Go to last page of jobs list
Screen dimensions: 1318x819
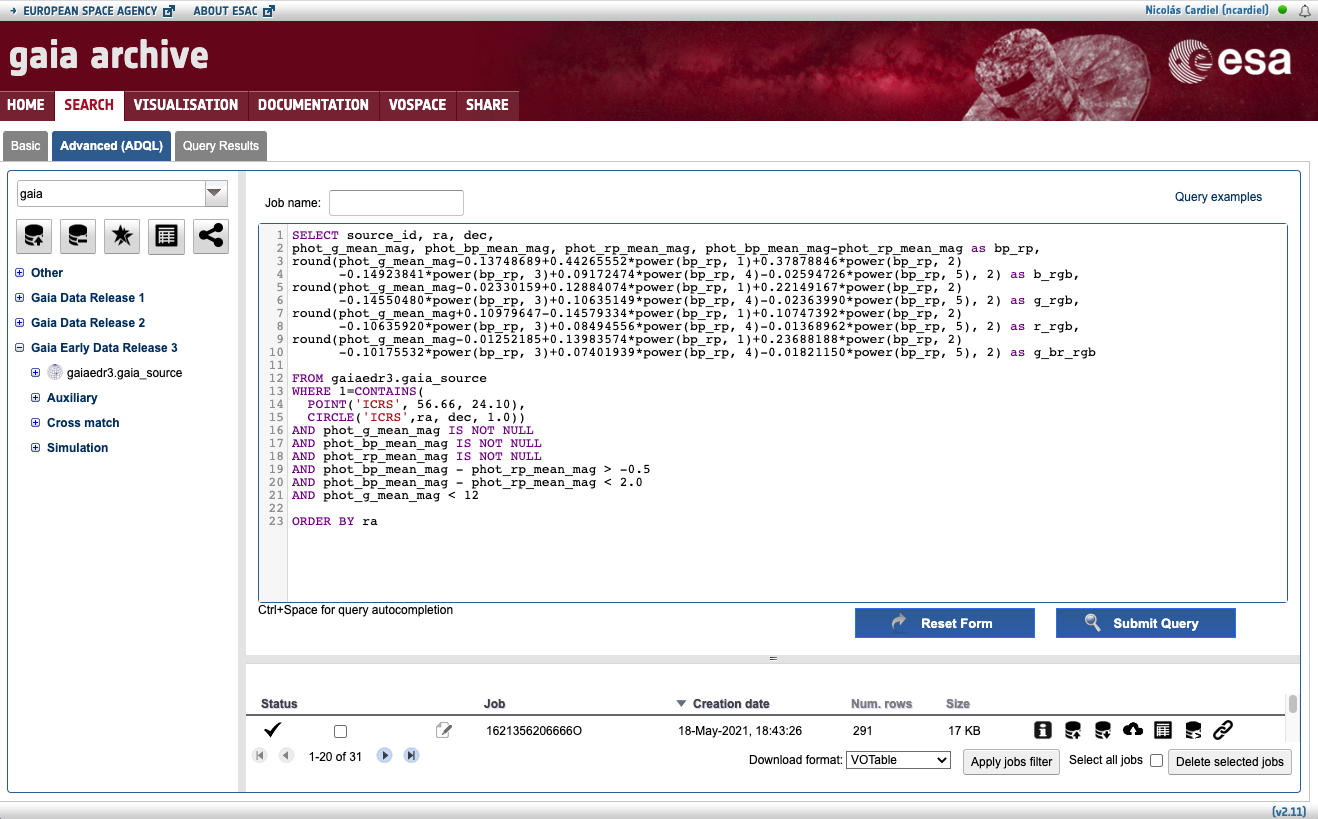[x=411, y=756]
